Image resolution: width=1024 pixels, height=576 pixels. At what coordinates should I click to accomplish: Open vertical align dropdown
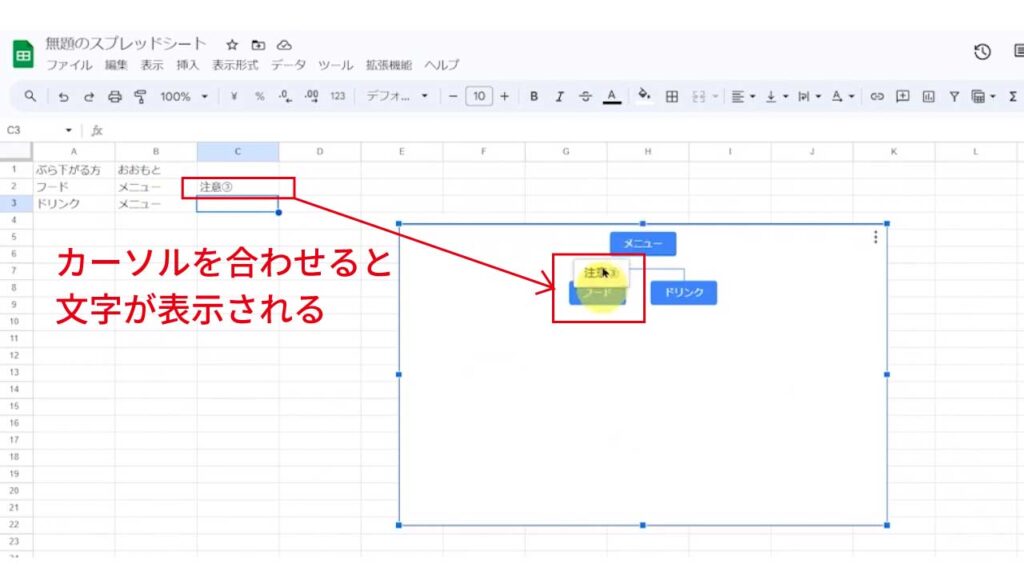coord(776,97)
